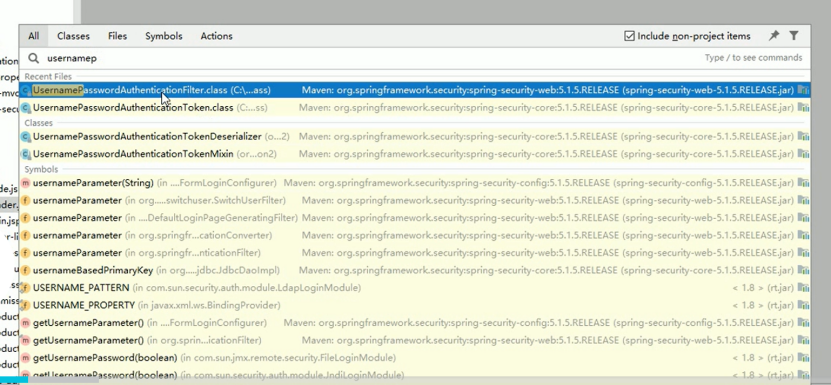Viewport: 831px width, 385px height.
Task: Click class icon of UsernamePasswordAuthenticationToken.class
Action: click(25, 108)
